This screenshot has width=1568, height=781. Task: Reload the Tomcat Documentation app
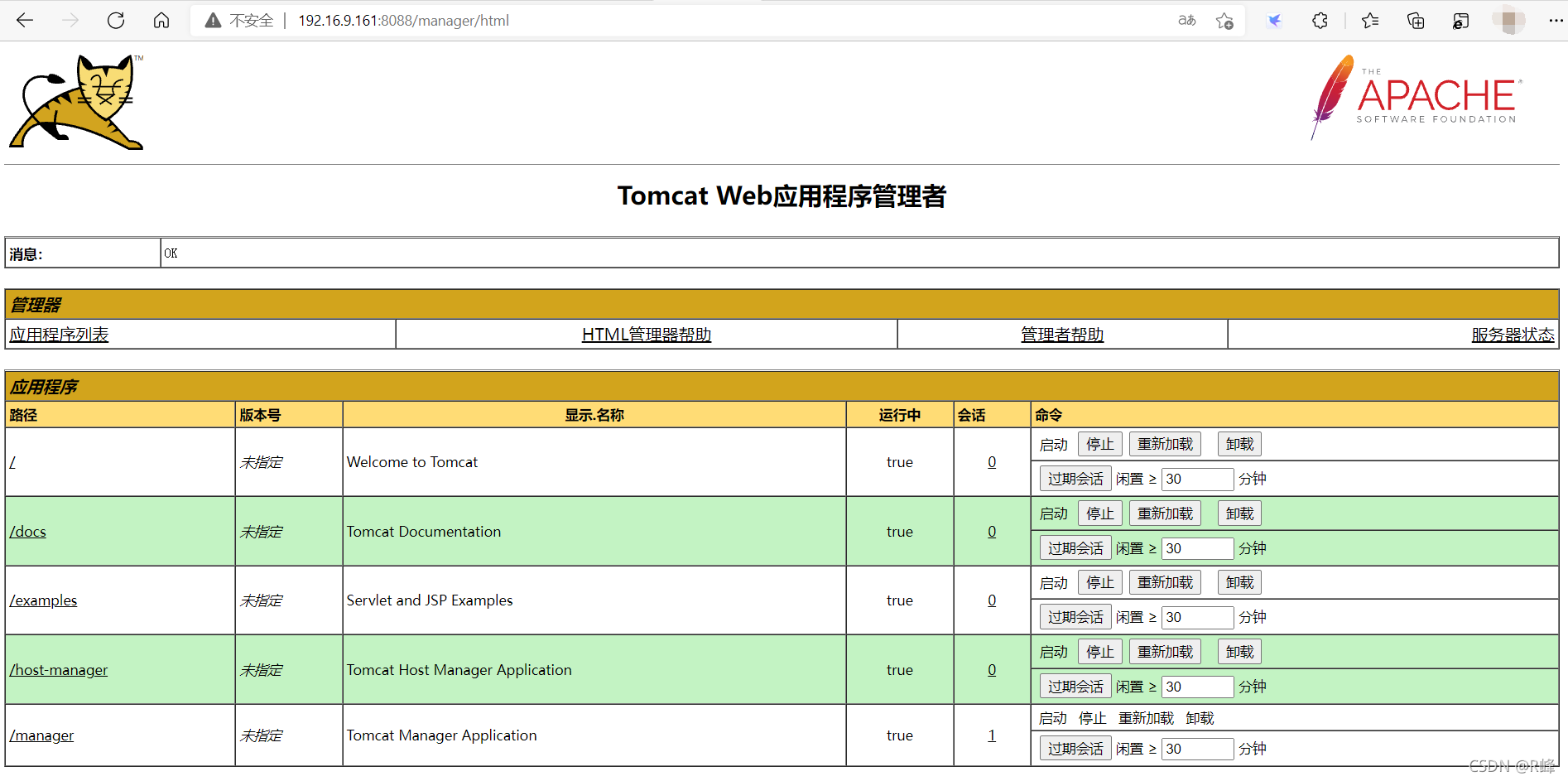click(x=1164, y=513)
